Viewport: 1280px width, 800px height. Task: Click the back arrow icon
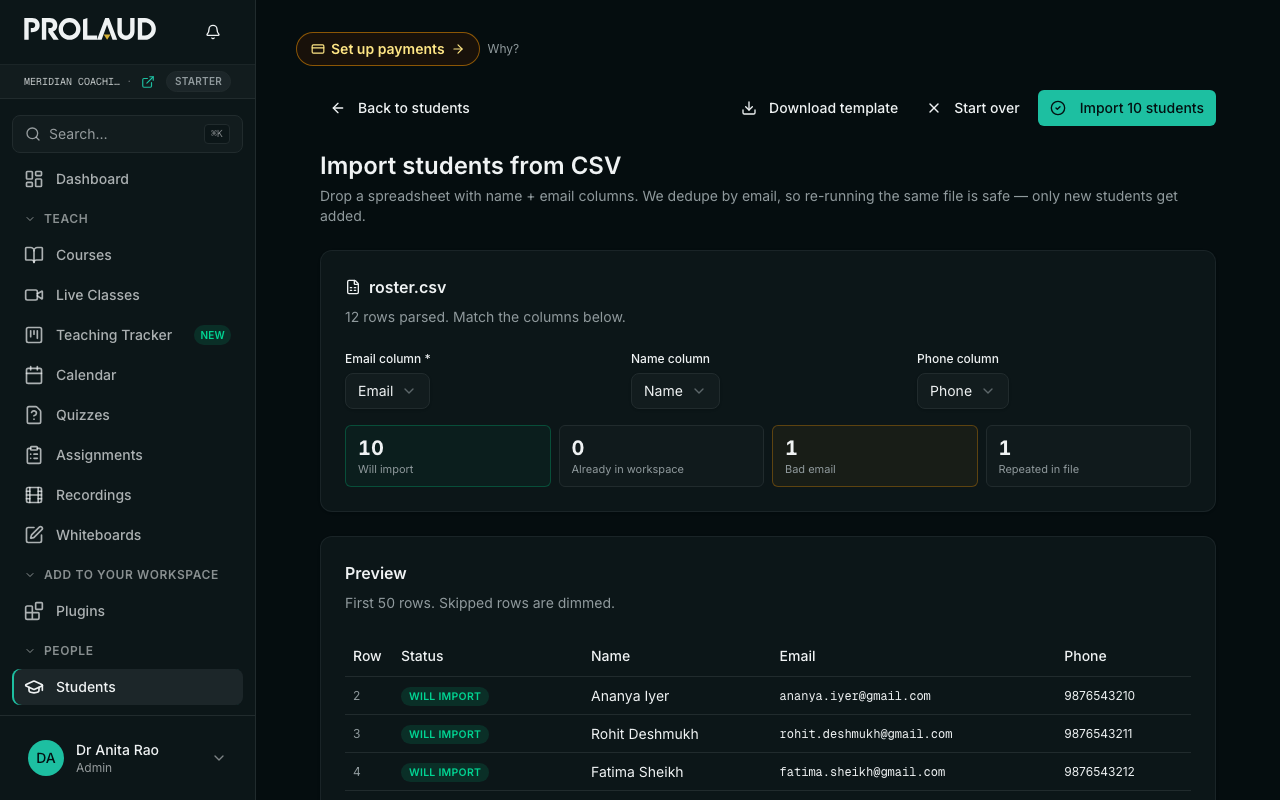[x=338, y=108]
